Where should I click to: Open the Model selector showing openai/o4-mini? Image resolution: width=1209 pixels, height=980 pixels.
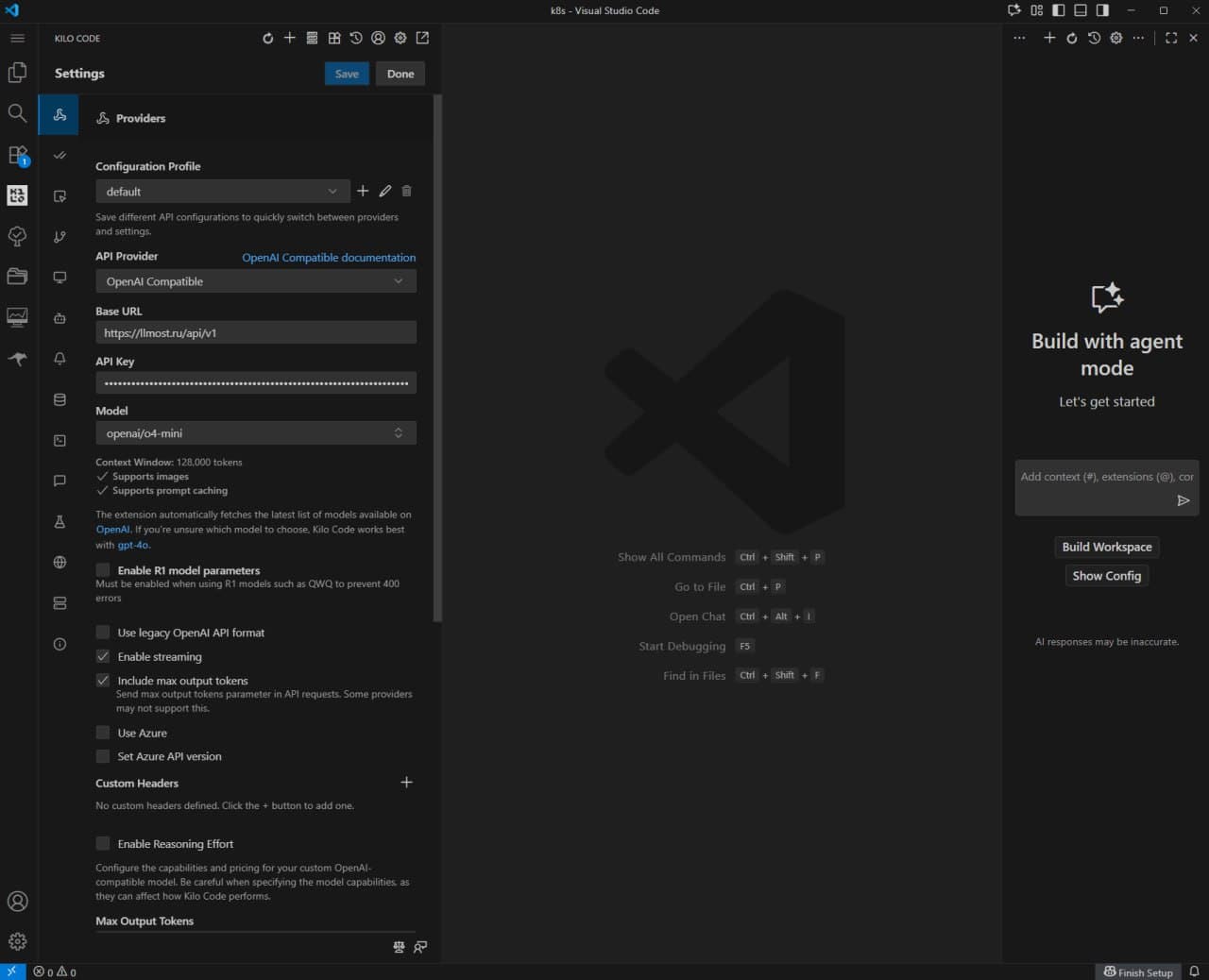point(255,432)
